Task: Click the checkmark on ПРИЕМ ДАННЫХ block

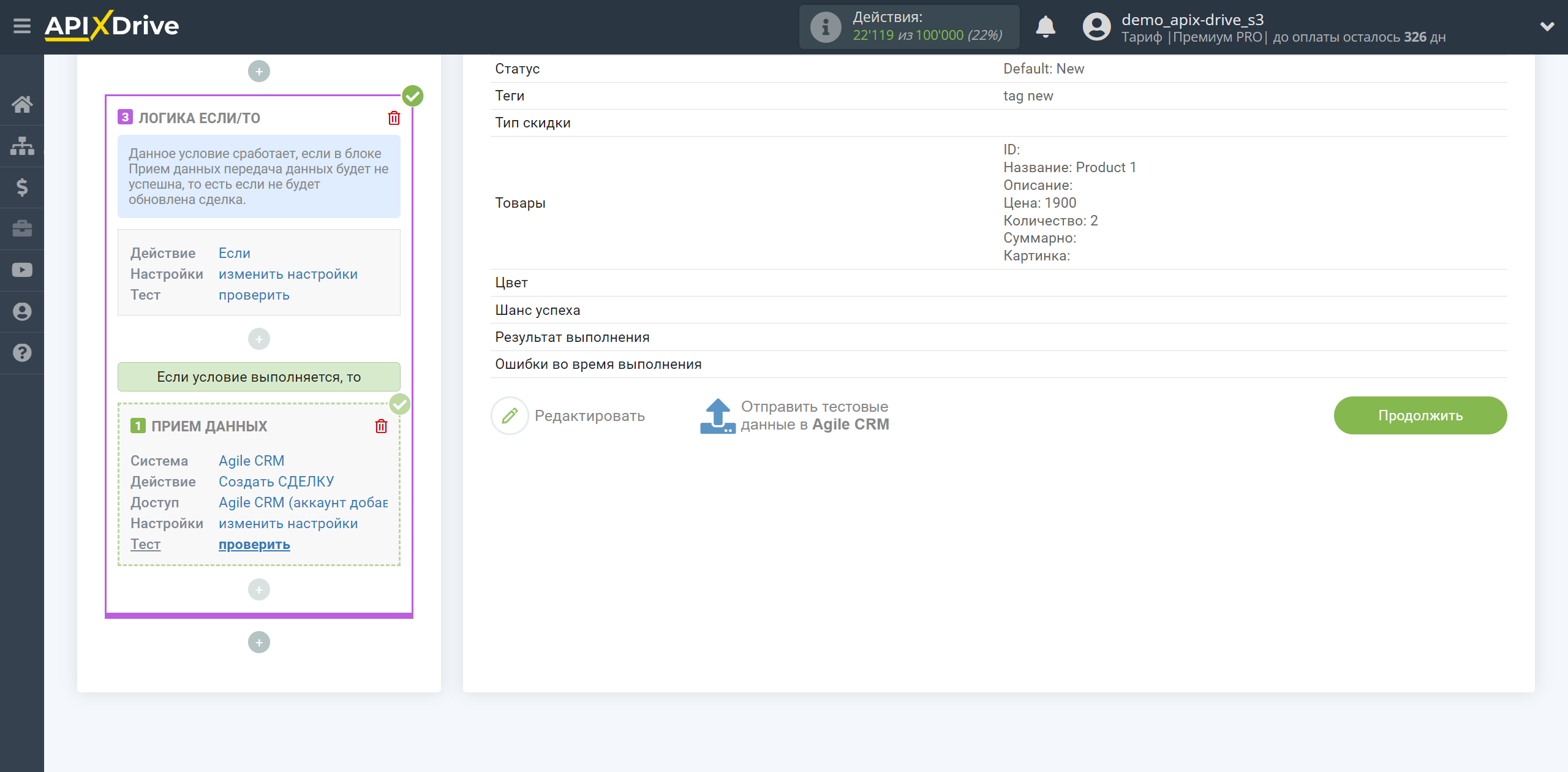Action: coord(400,404)
